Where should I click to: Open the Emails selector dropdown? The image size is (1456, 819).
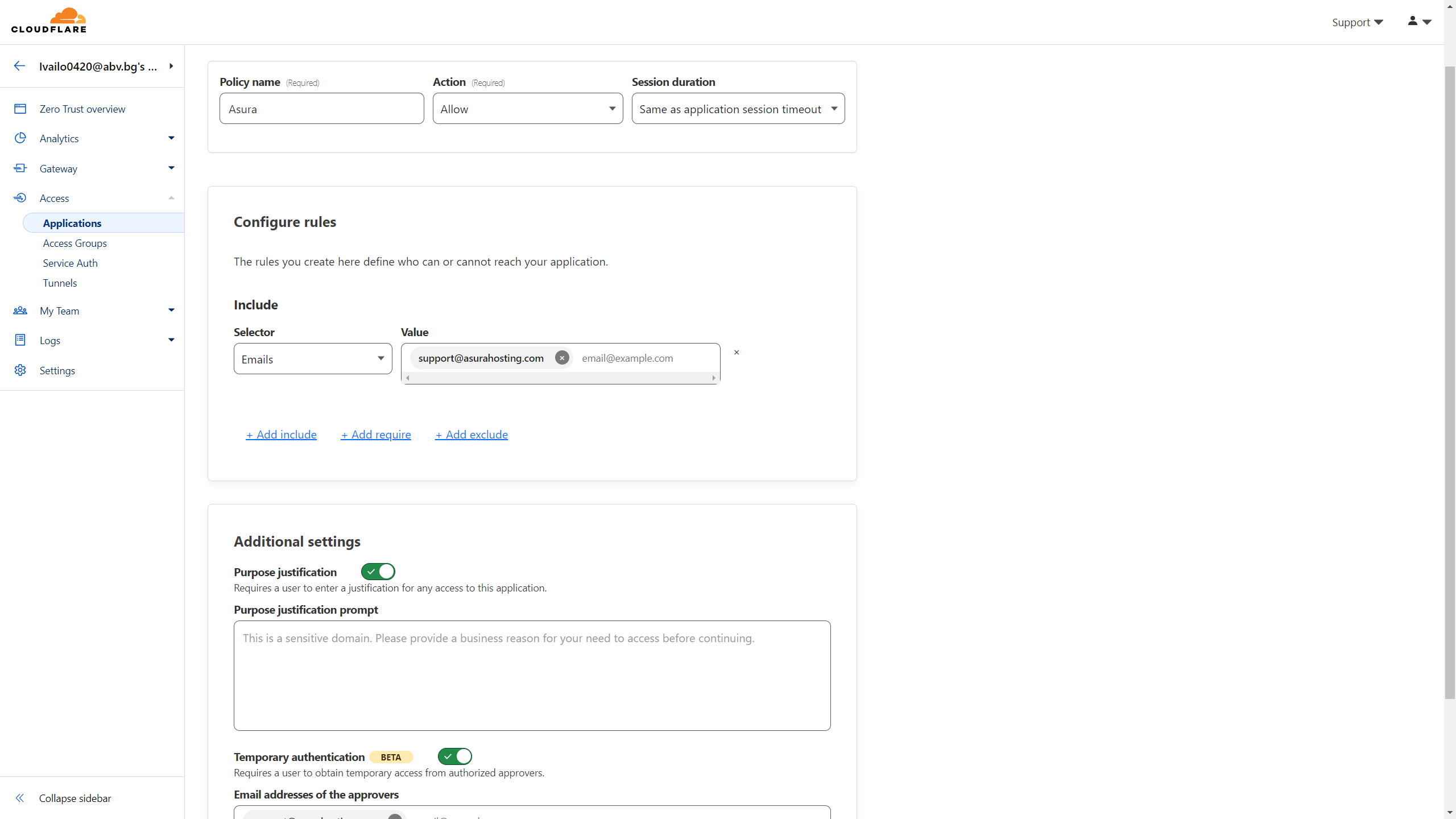313,359
